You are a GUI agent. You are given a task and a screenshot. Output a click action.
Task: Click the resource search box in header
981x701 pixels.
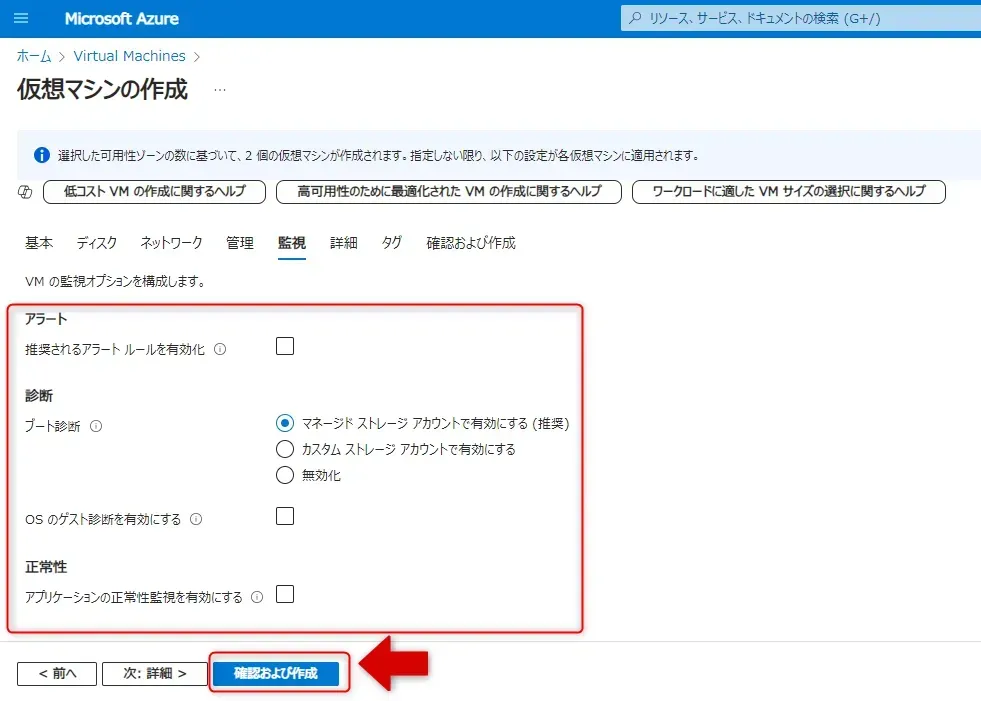tap(800, 19)
